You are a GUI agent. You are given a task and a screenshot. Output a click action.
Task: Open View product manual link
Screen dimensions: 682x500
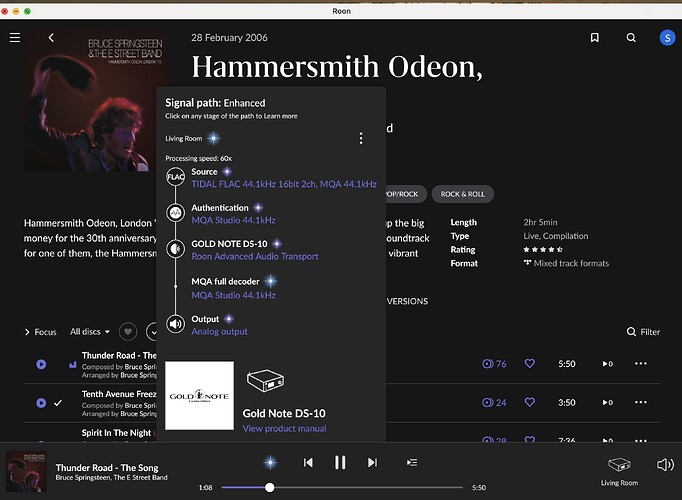[284, 428]
